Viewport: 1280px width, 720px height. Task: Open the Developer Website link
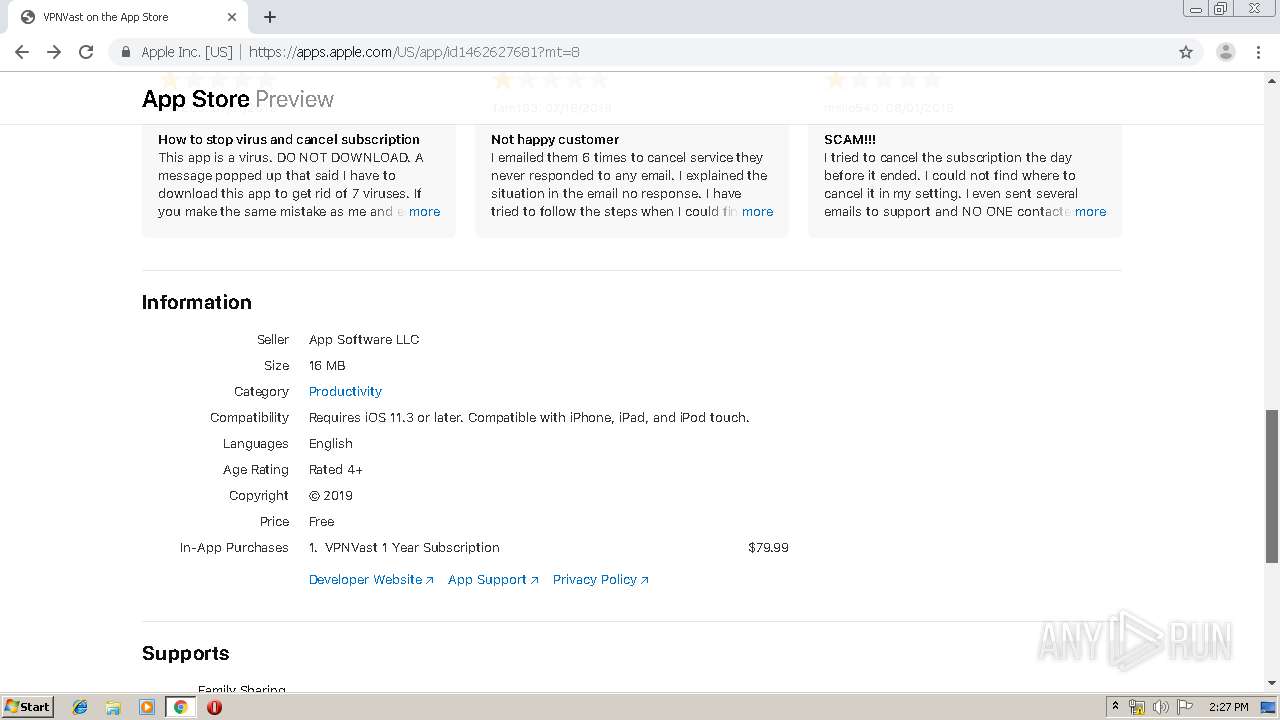[371, 579]
